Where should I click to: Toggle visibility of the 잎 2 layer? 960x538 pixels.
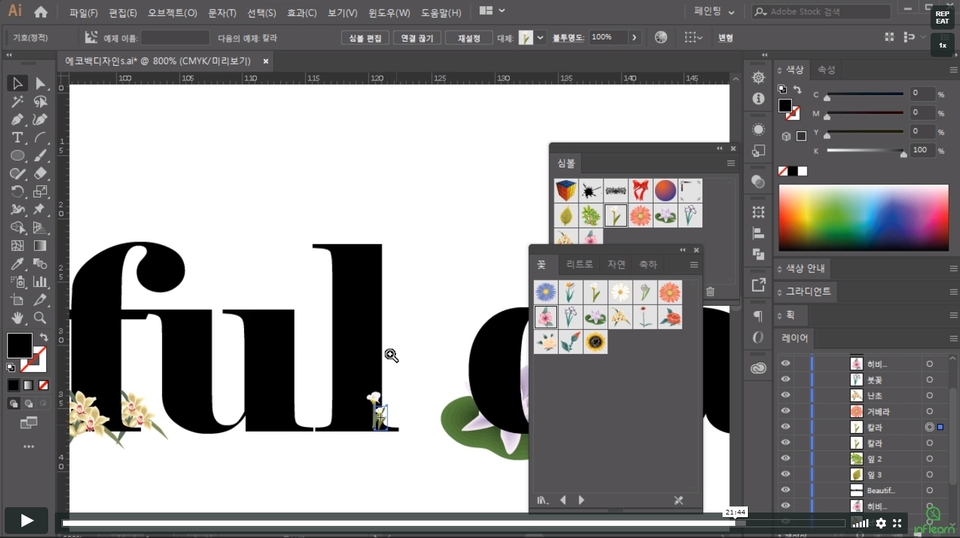pos(785,459)
